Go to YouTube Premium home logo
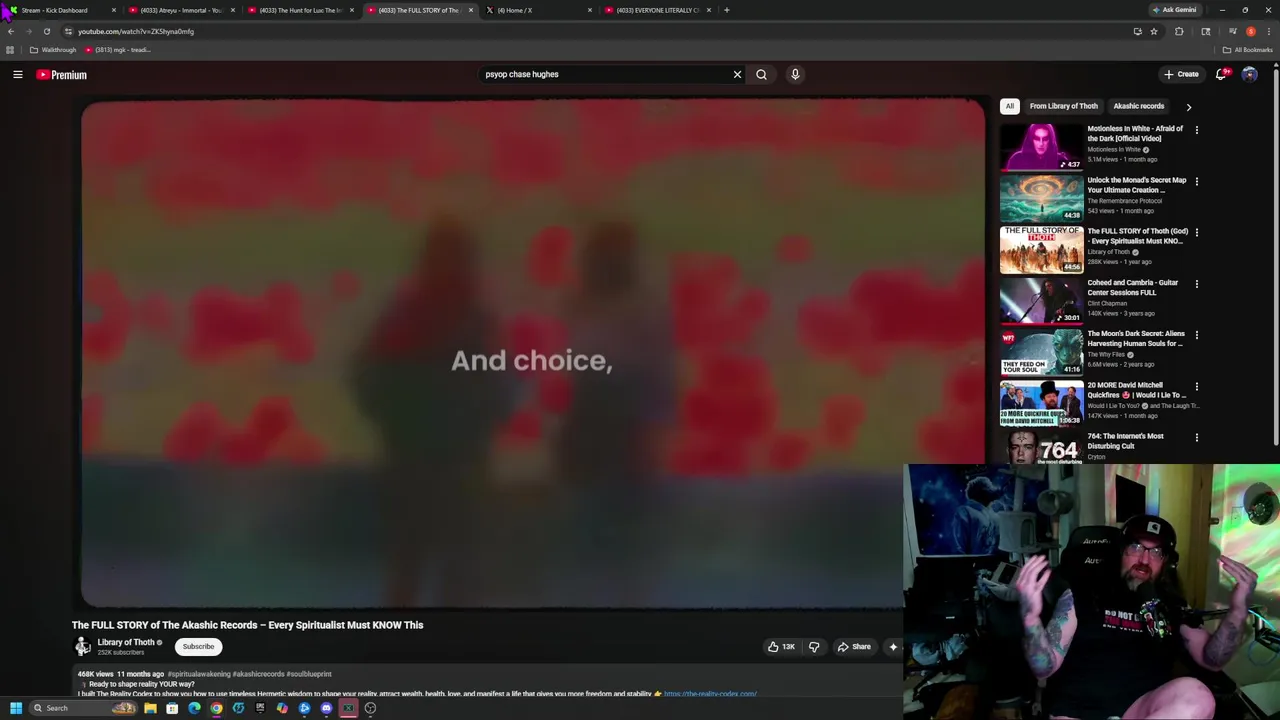The width and height of the screenshot is (1280, 720). (x=62, y=75)
